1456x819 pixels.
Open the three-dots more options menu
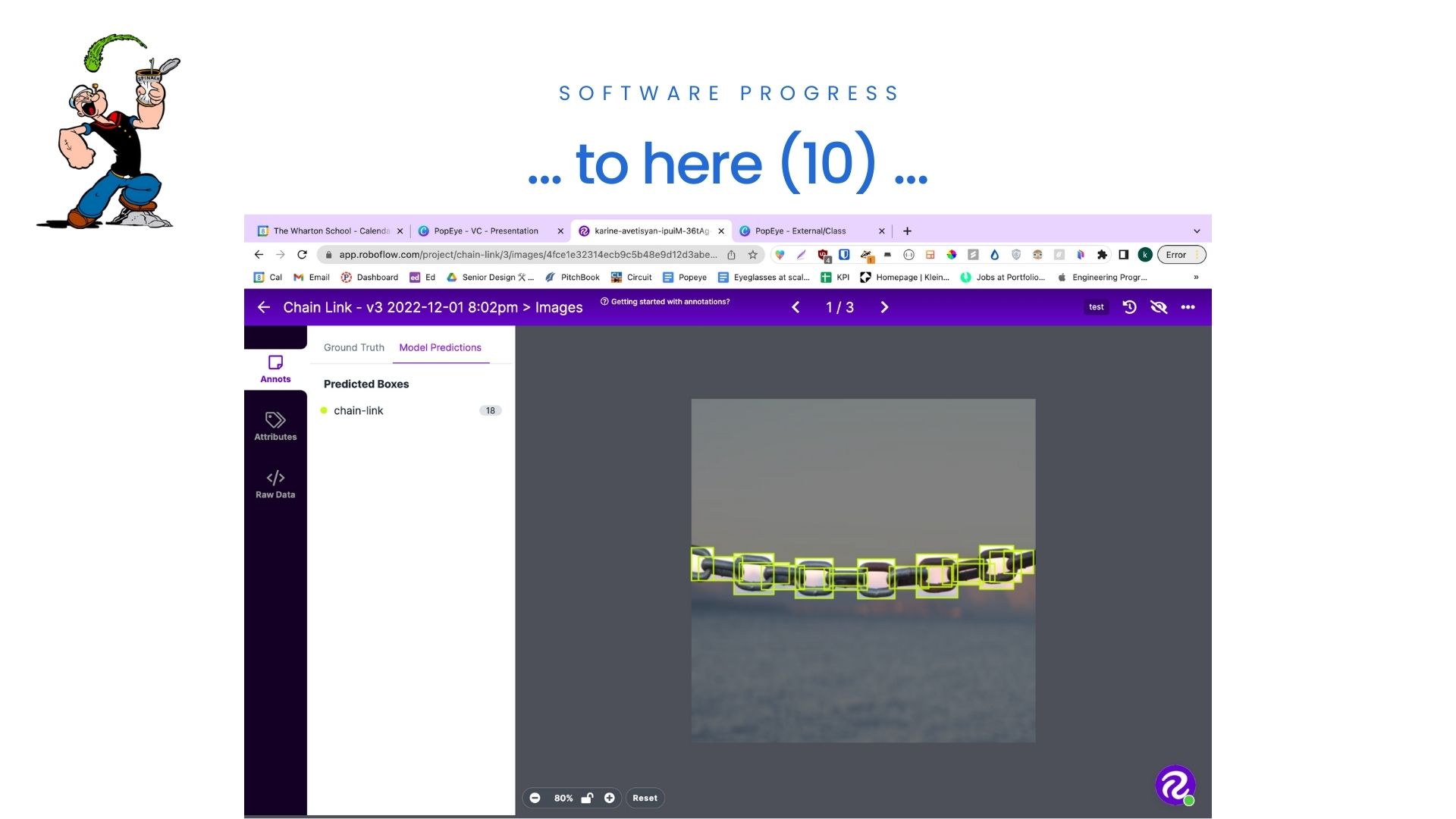[1188, 307]
